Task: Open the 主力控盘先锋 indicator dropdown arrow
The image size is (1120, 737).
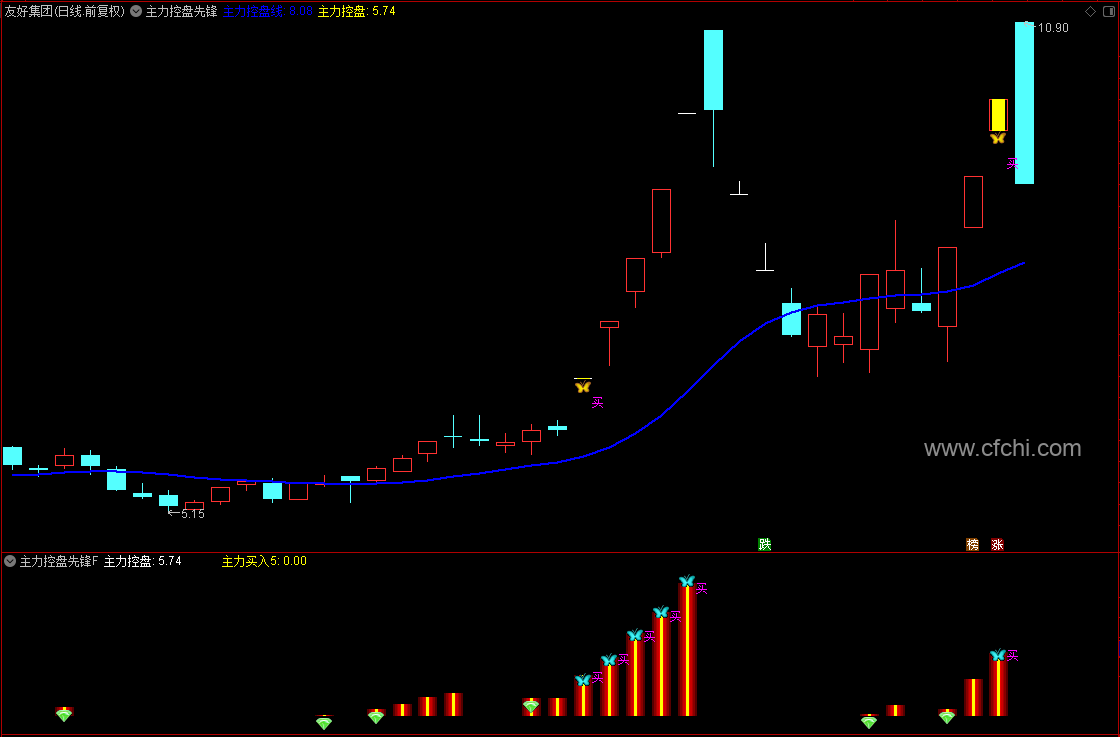Action: (136, 11)
